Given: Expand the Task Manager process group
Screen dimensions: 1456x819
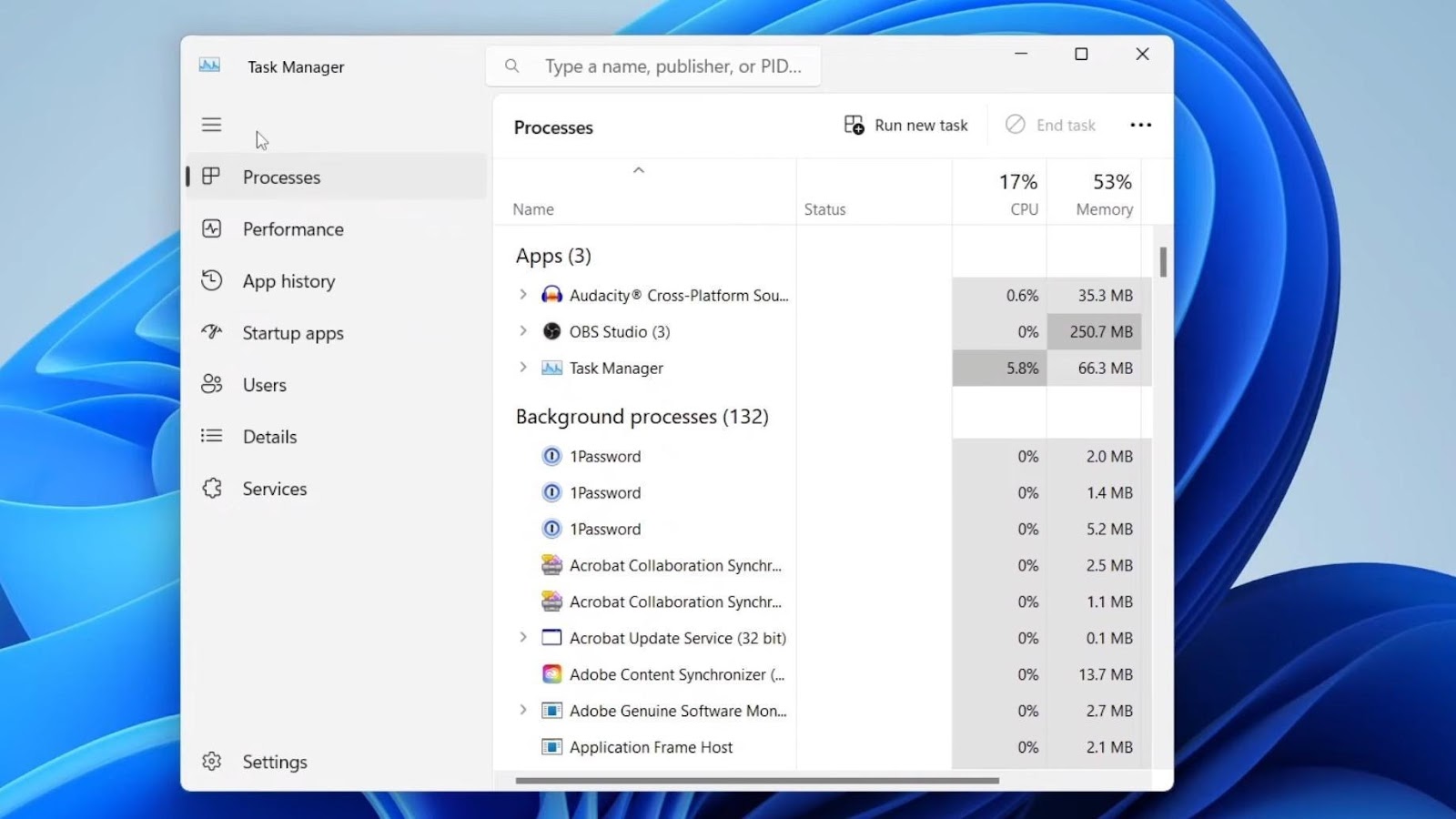Looking at the screenshot, I should coord(522,367).
